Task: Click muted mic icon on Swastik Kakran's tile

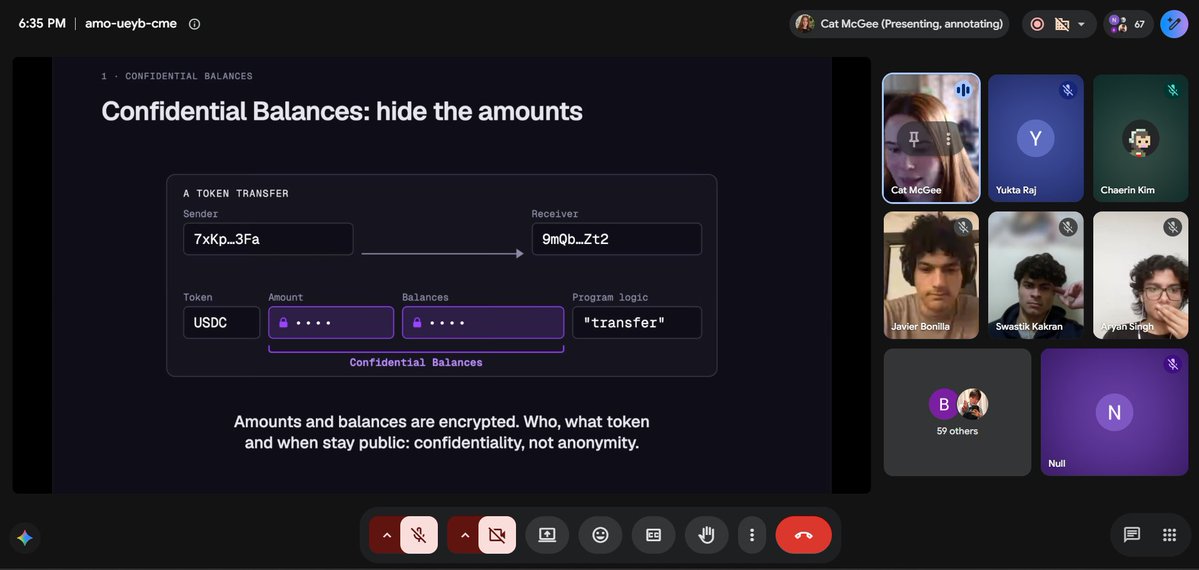Action: [x=1067, y=226]
